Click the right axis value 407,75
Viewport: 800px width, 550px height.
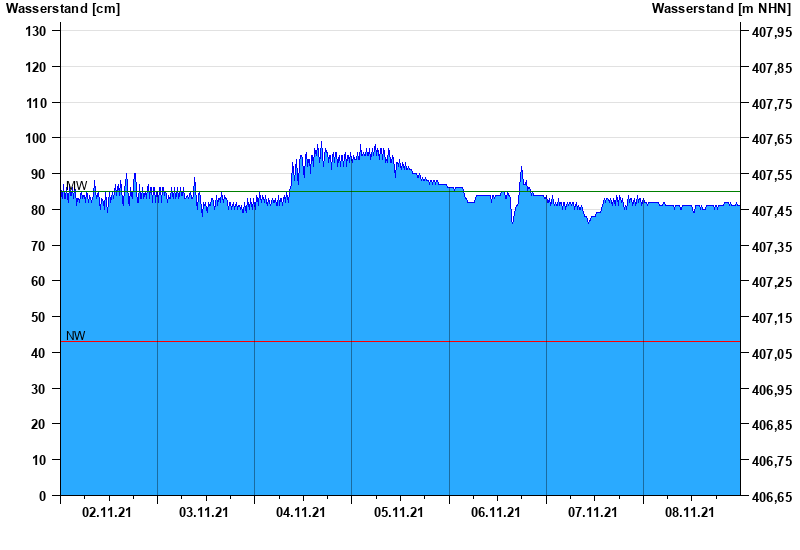[772, 104]
